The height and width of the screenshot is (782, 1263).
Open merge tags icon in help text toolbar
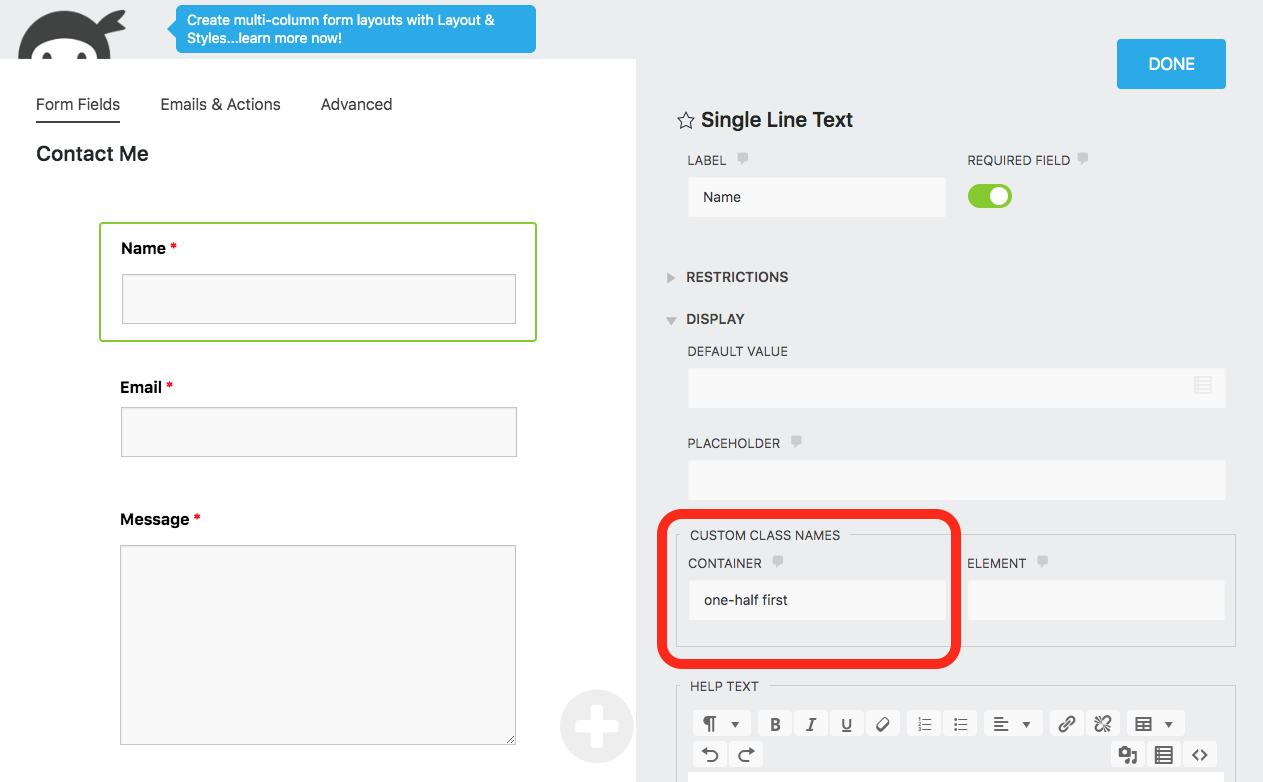pyautogui.click(x=1164, y=754)
